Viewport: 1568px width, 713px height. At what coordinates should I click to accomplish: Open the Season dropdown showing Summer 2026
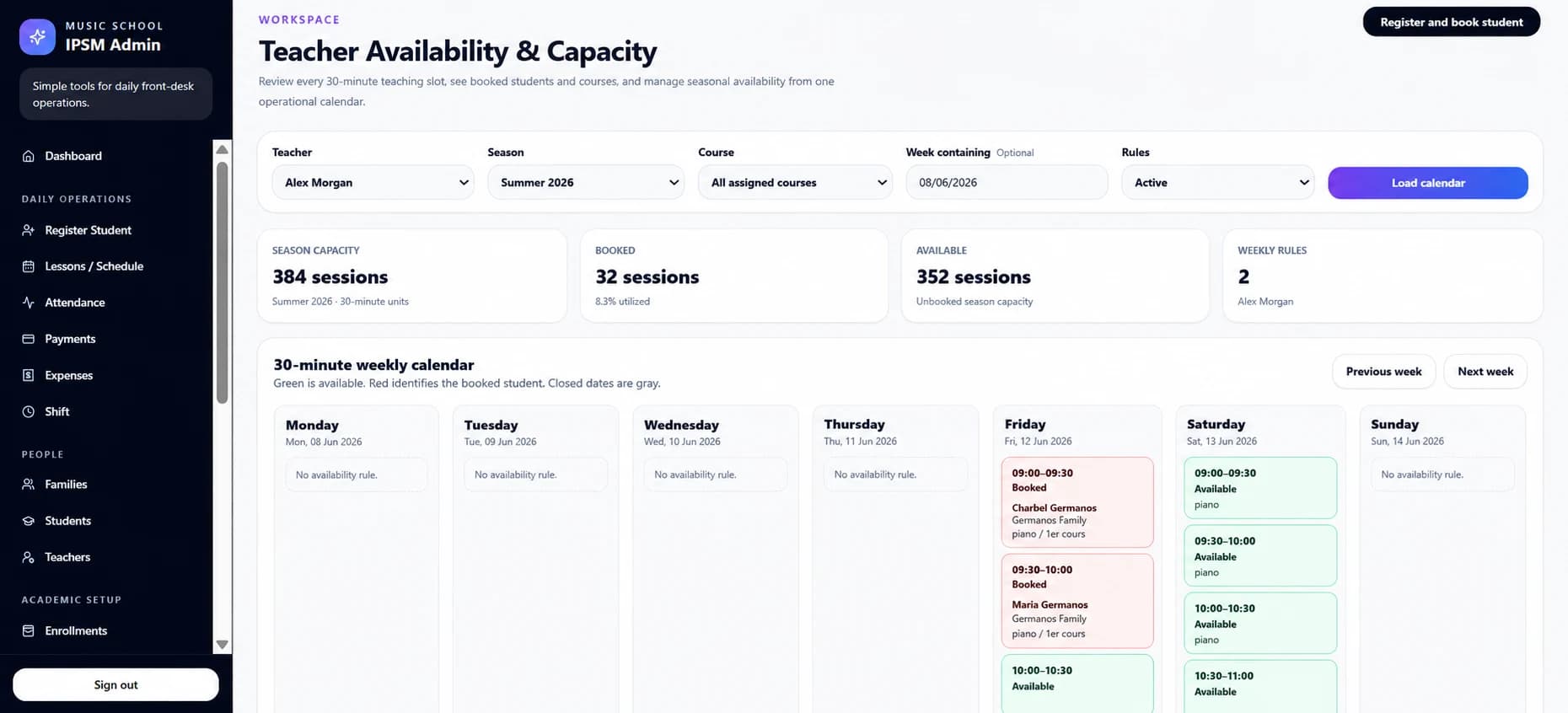[x=586, y=182]
